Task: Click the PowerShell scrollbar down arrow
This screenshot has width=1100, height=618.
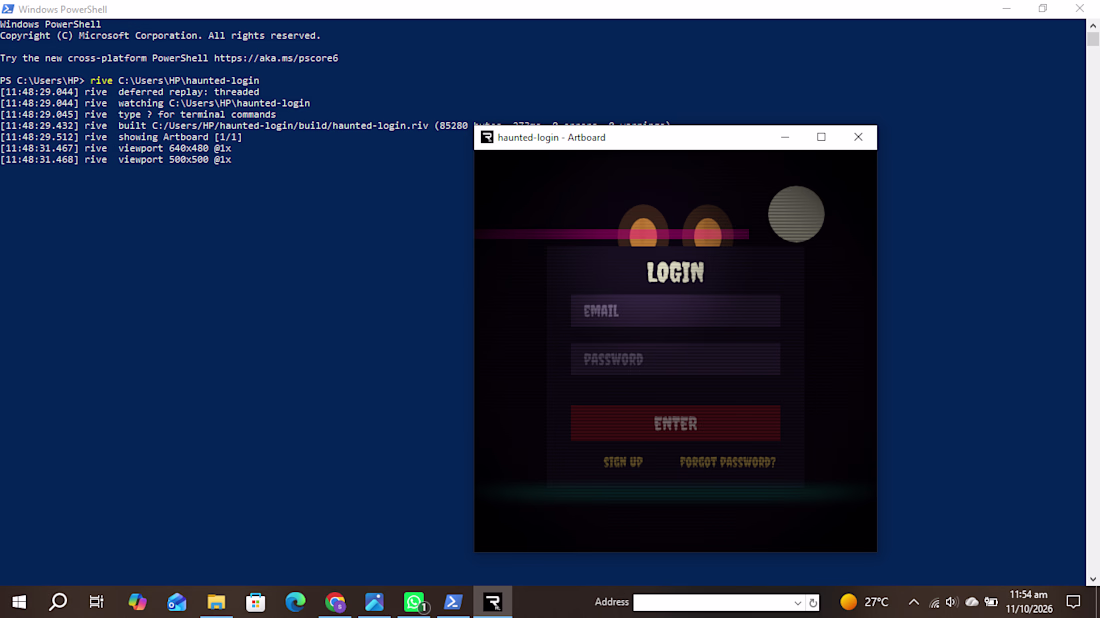Action: [x=1093, y=579]
